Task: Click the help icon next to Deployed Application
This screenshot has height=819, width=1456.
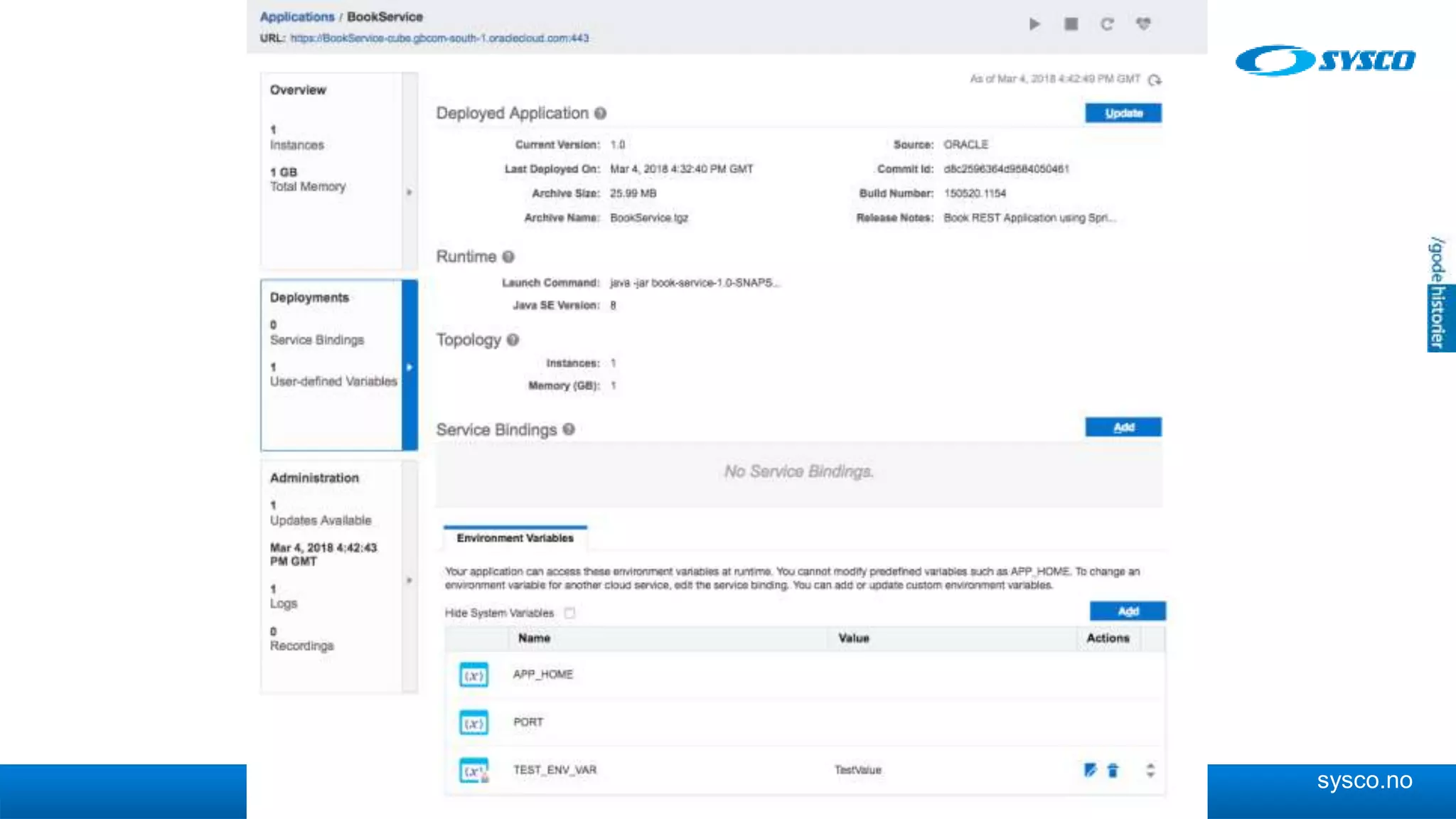Action: [600, 114]
